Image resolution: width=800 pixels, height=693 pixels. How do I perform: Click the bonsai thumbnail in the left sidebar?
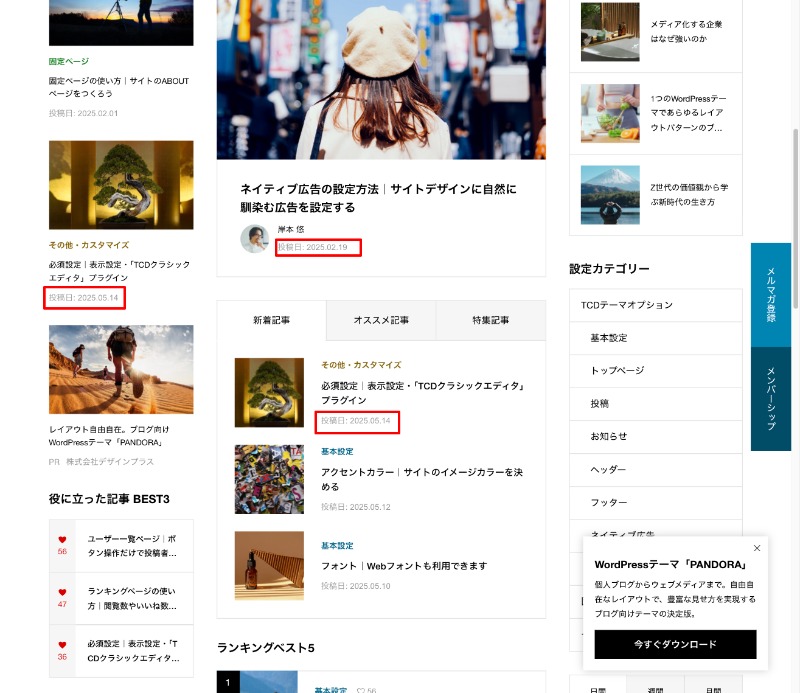(121, 185)
